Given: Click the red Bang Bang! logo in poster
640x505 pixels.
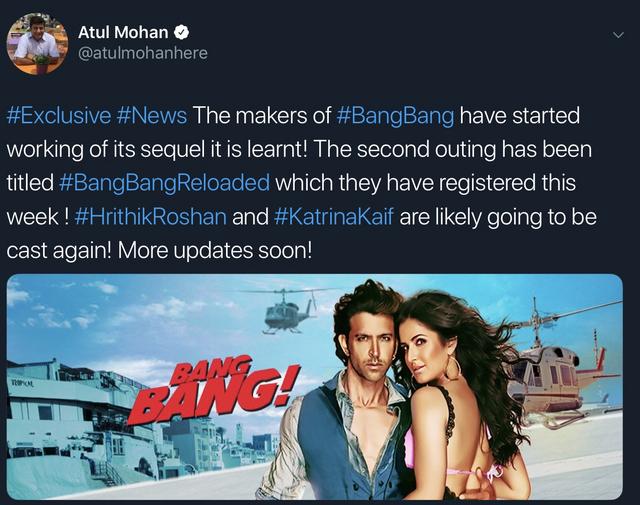Looking at the screenshot, I should click(x=212, y=390).
